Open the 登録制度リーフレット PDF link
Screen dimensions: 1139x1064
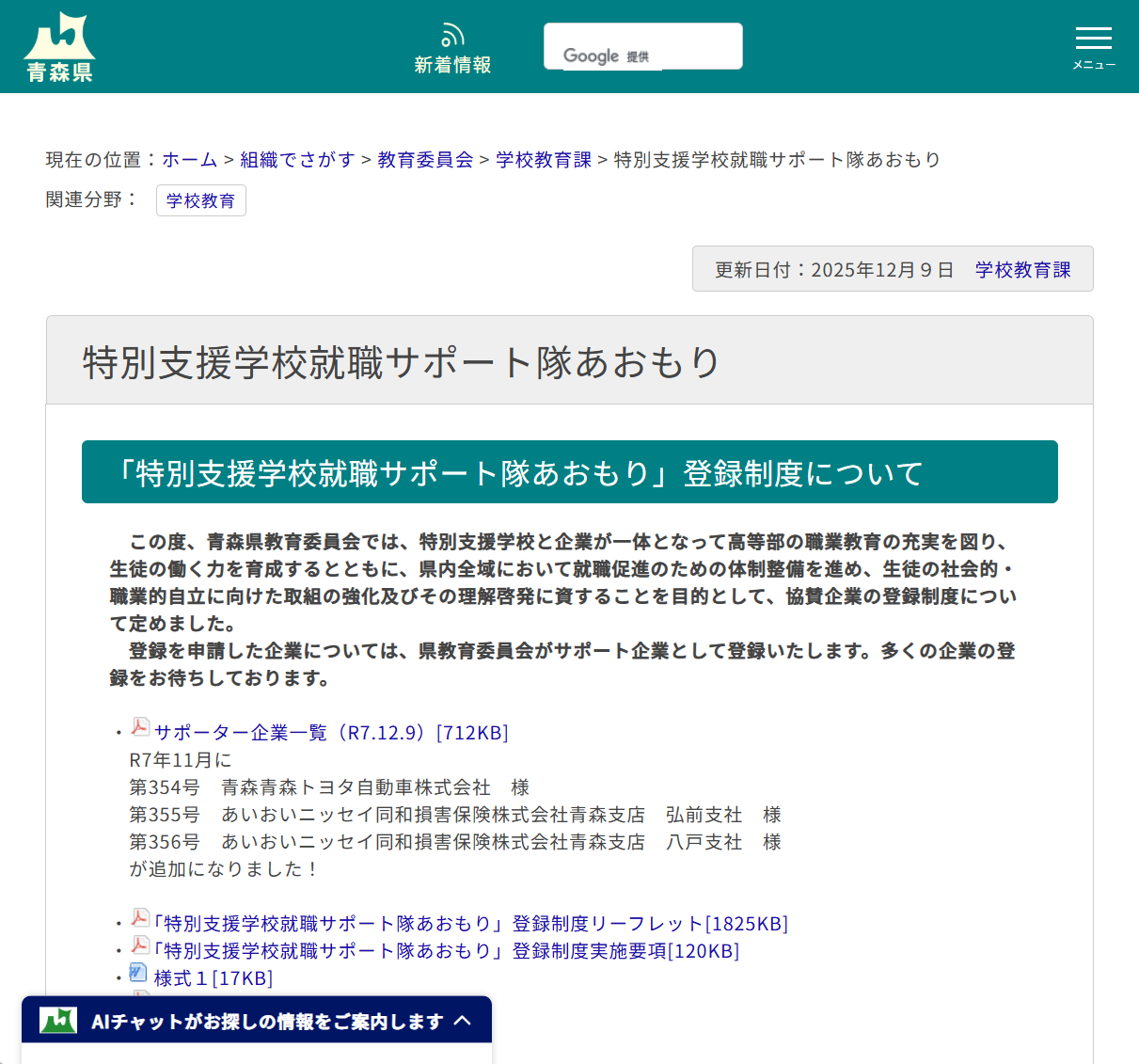tap(470, 923)
